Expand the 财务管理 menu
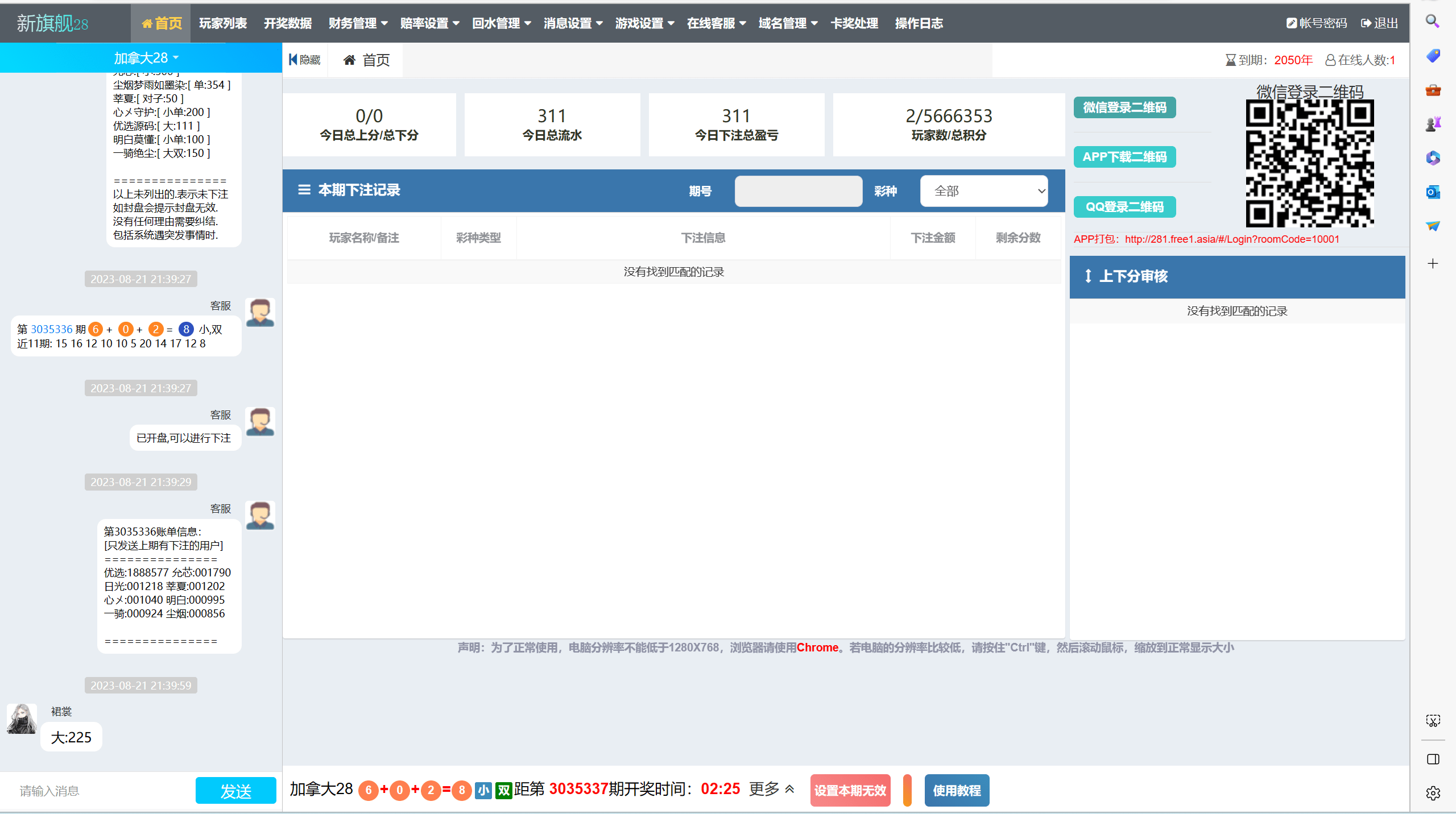 (x=358, y=23)
